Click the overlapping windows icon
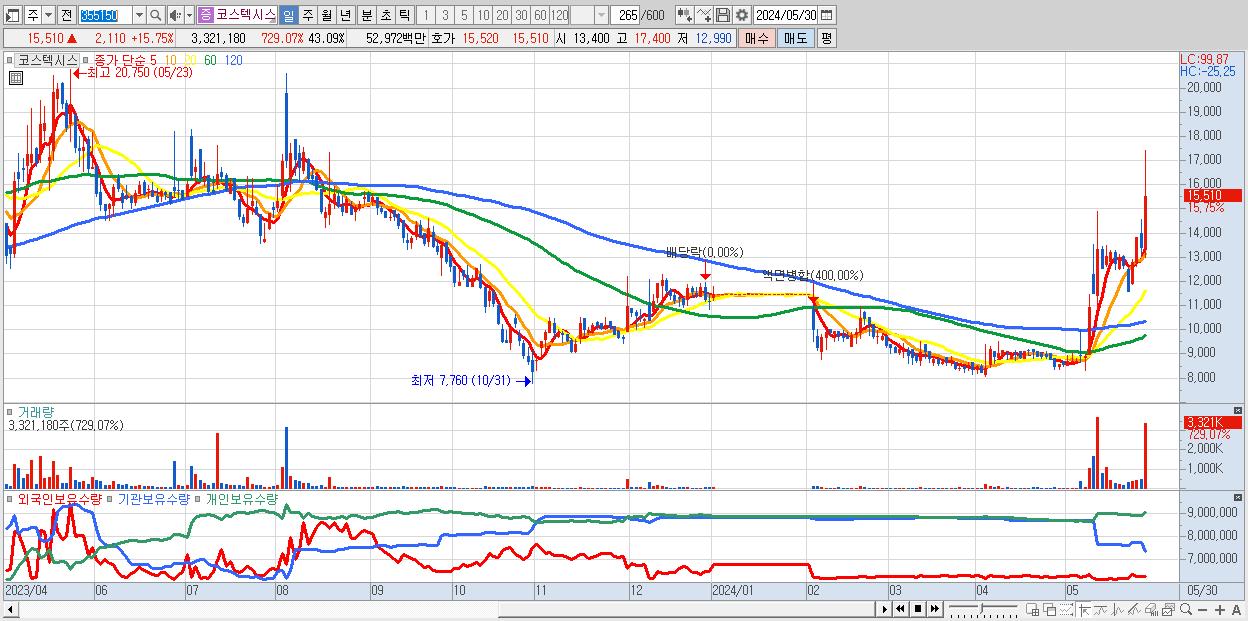Screen dimensions: 1248x621 1050,610
